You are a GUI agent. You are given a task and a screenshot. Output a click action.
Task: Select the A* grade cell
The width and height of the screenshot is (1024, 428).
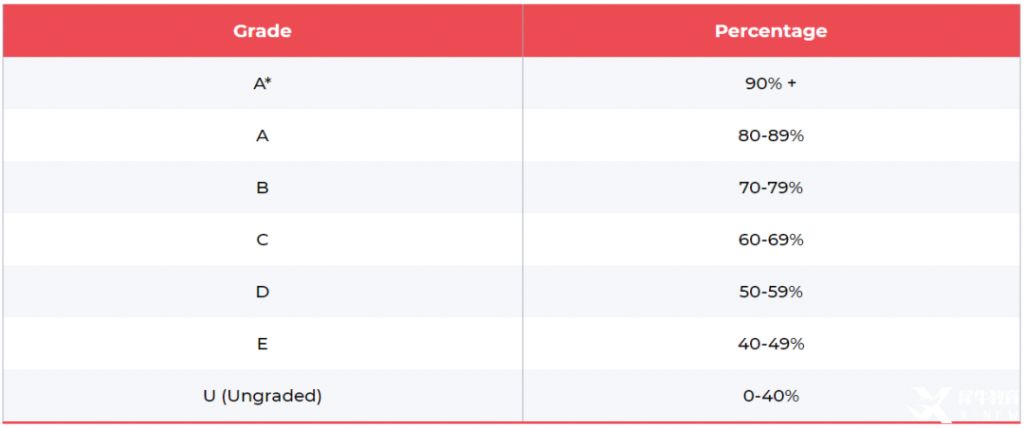coord(262,83)
